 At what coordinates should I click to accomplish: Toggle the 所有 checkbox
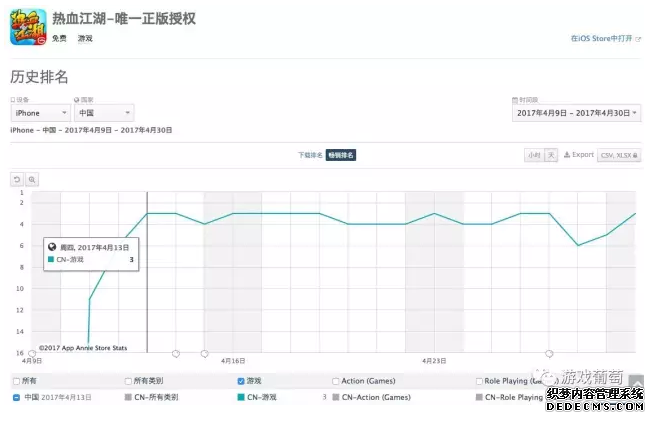[17, 381]
